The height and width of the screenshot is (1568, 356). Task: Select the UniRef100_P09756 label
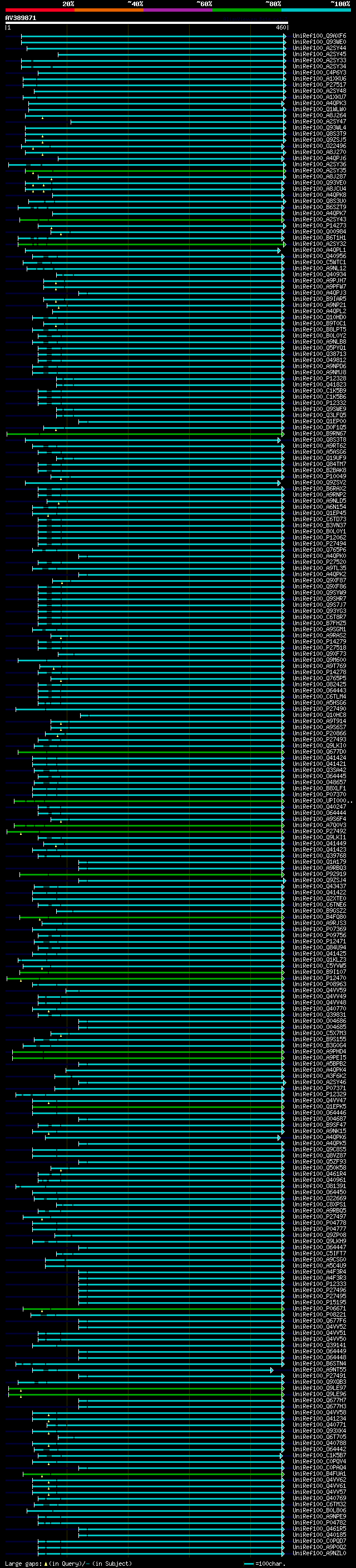coord(319,935)
